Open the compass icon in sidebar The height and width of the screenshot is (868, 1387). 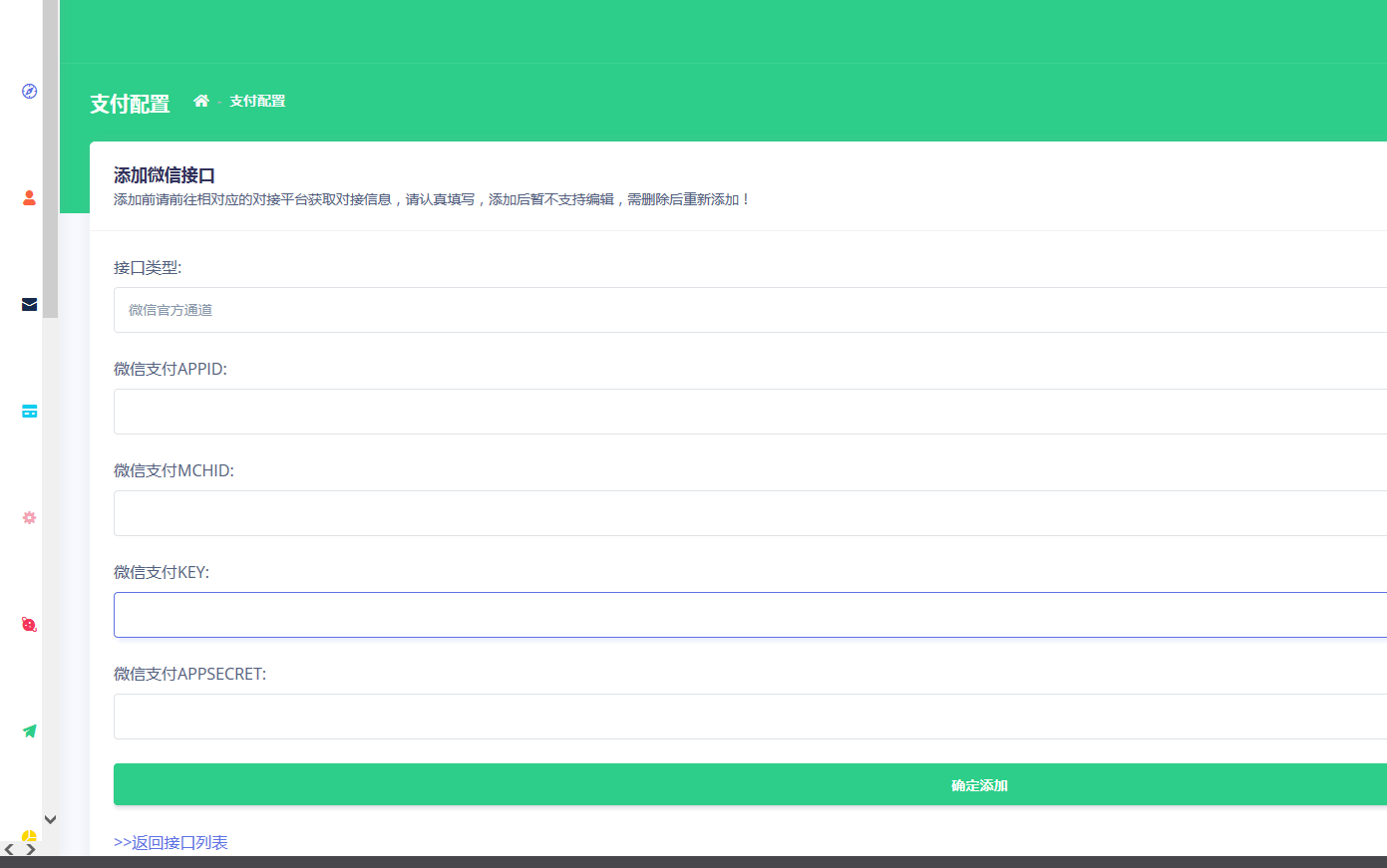(x=29, y=91)
